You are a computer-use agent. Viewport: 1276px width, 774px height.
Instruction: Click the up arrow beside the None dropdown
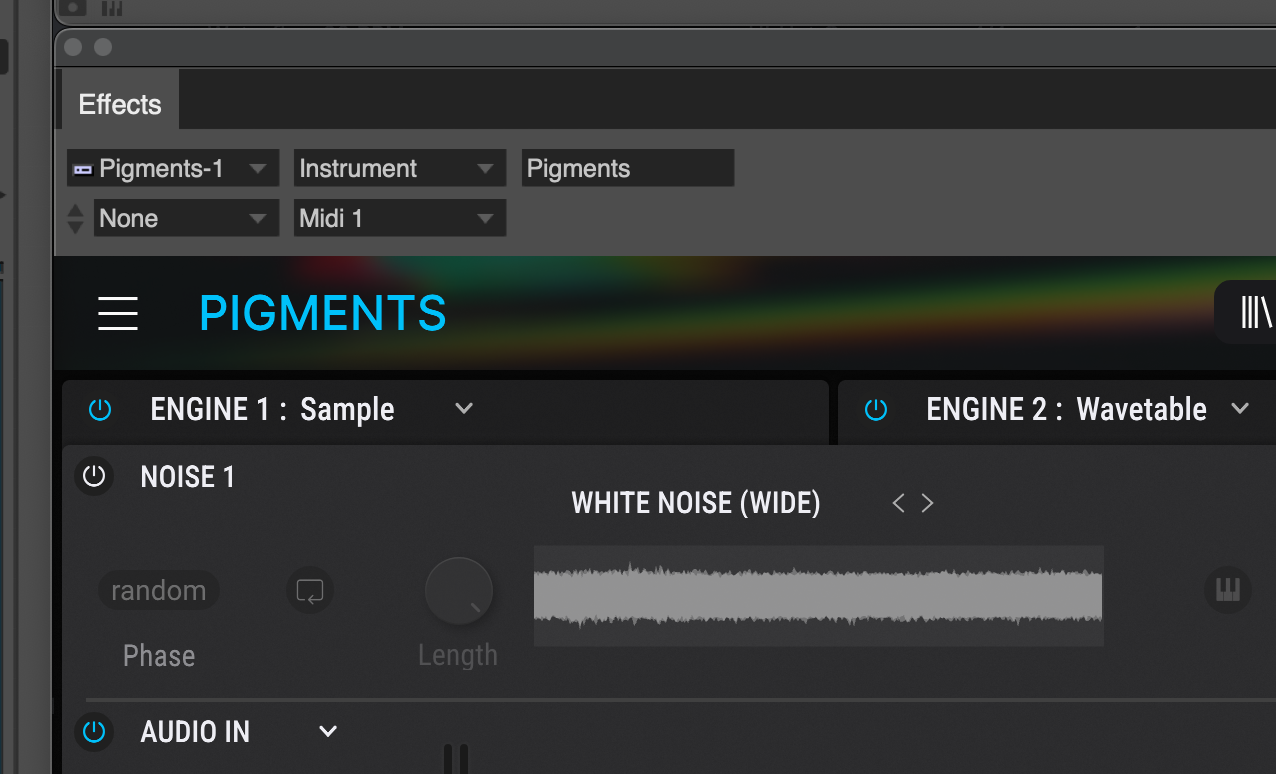75,209
